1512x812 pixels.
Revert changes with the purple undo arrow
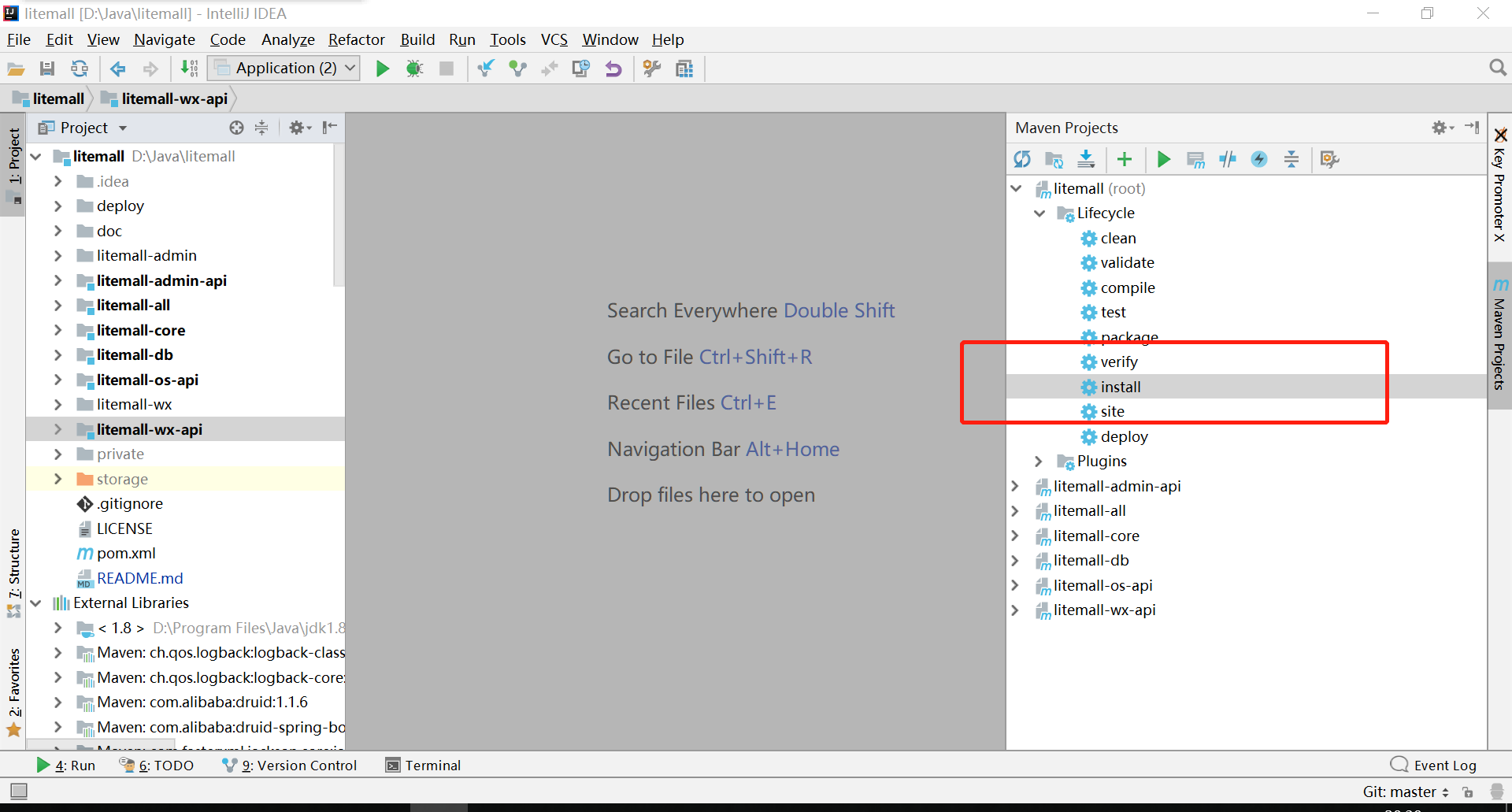(613, 69)
